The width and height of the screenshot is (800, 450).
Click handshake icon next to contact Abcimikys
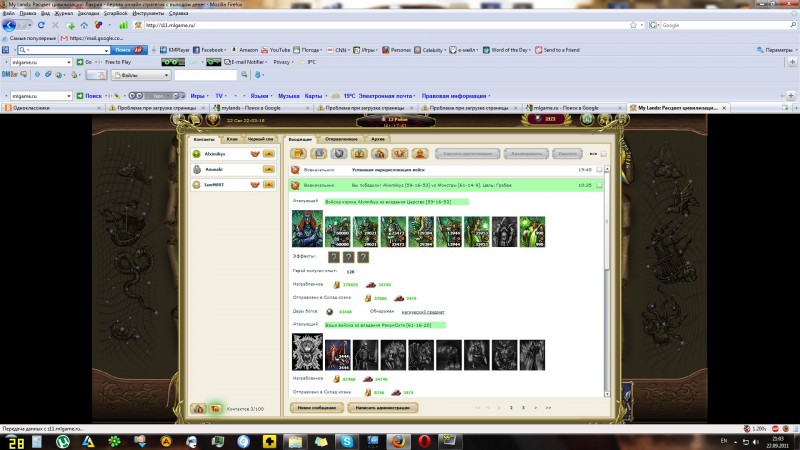[x=255, y=154]
